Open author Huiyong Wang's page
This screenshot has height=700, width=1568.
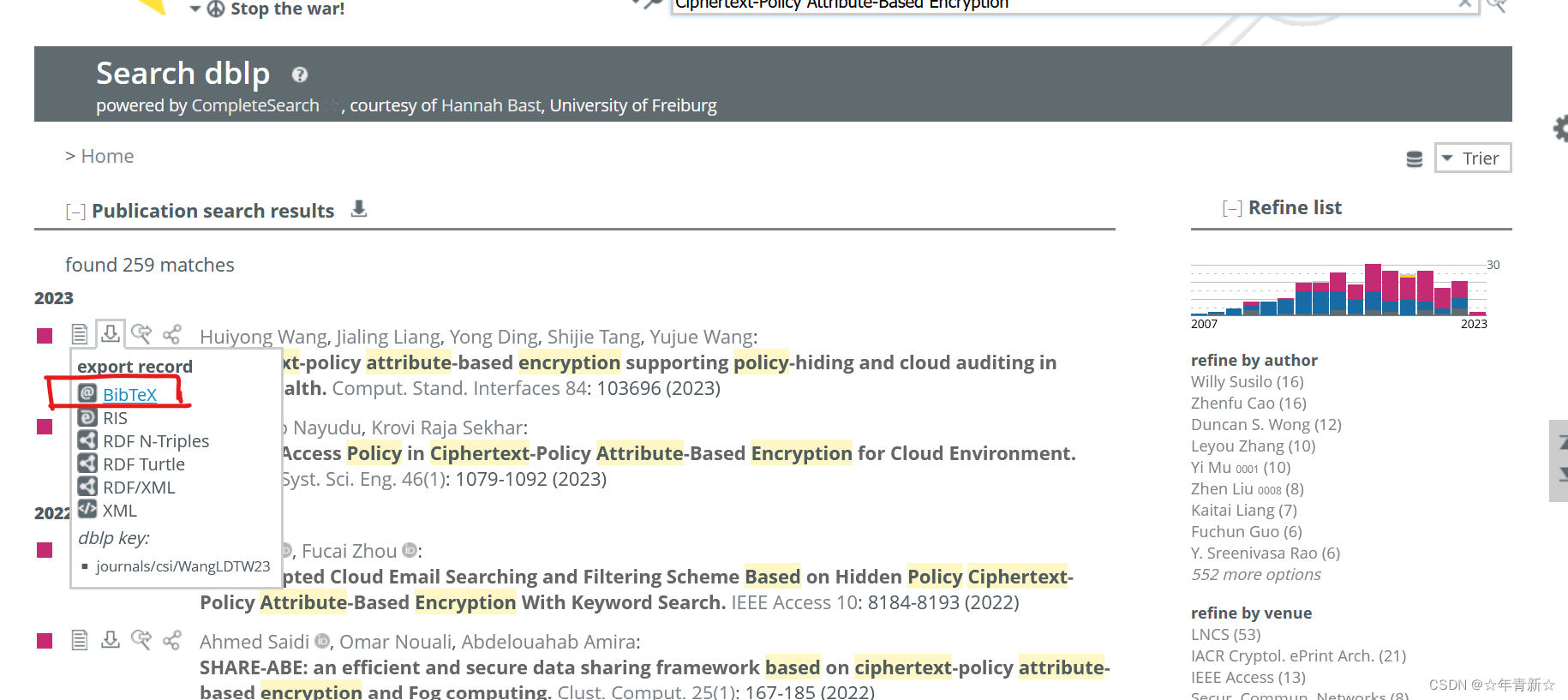coord(264,337)
